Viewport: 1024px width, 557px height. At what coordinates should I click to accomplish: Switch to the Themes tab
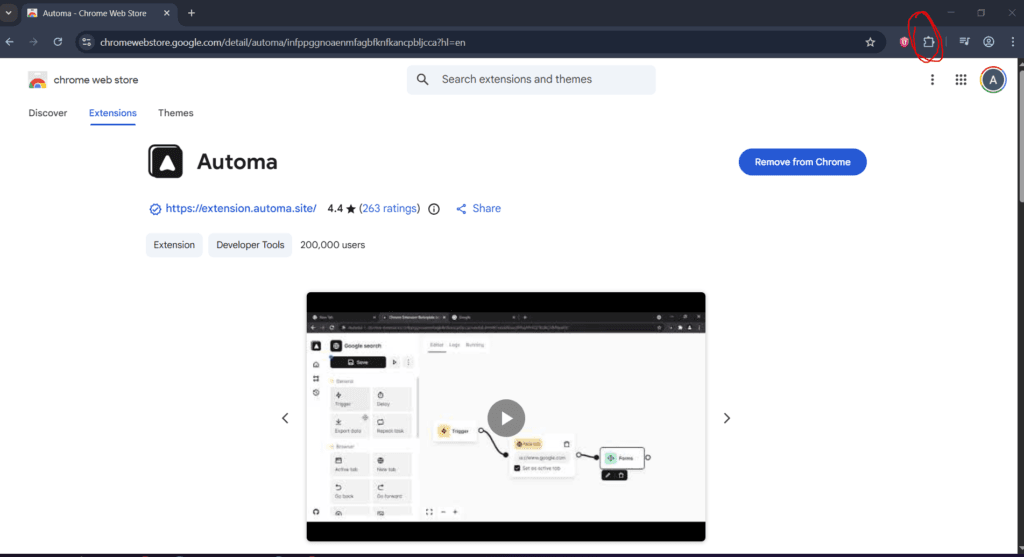point(176,113)
